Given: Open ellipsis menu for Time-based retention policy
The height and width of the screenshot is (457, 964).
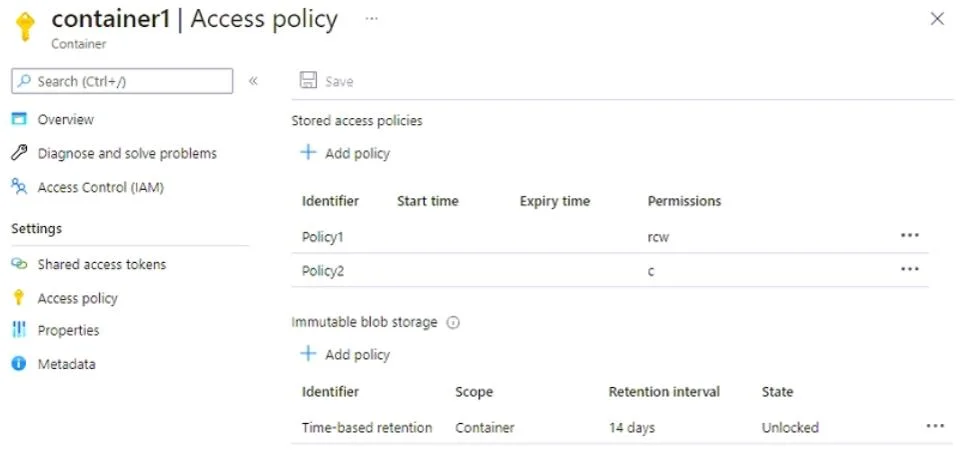Looking at the screenshot, I should (935, 426).
